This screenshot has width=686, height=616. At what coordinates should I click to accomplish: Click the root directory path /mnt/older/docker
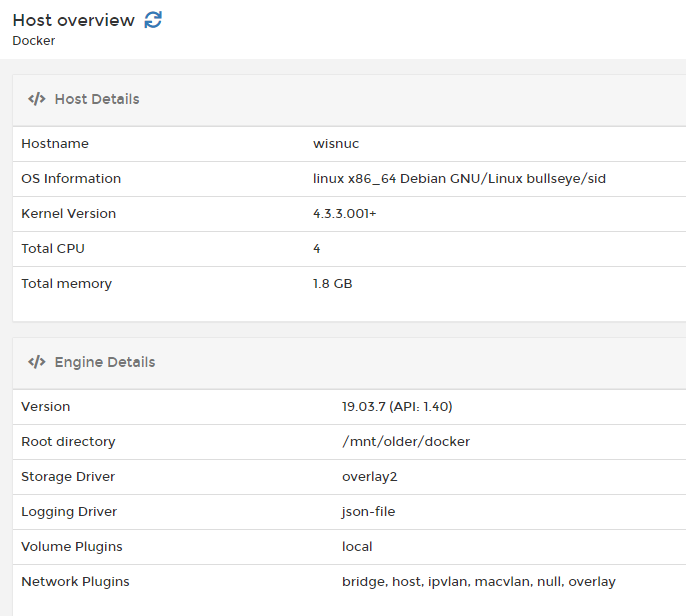pyautogui.click(x=405, y=442)
